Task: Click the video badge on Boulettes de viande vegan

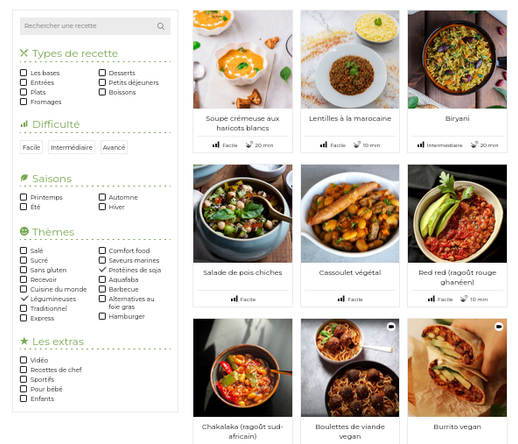Action: coord(391,326)
